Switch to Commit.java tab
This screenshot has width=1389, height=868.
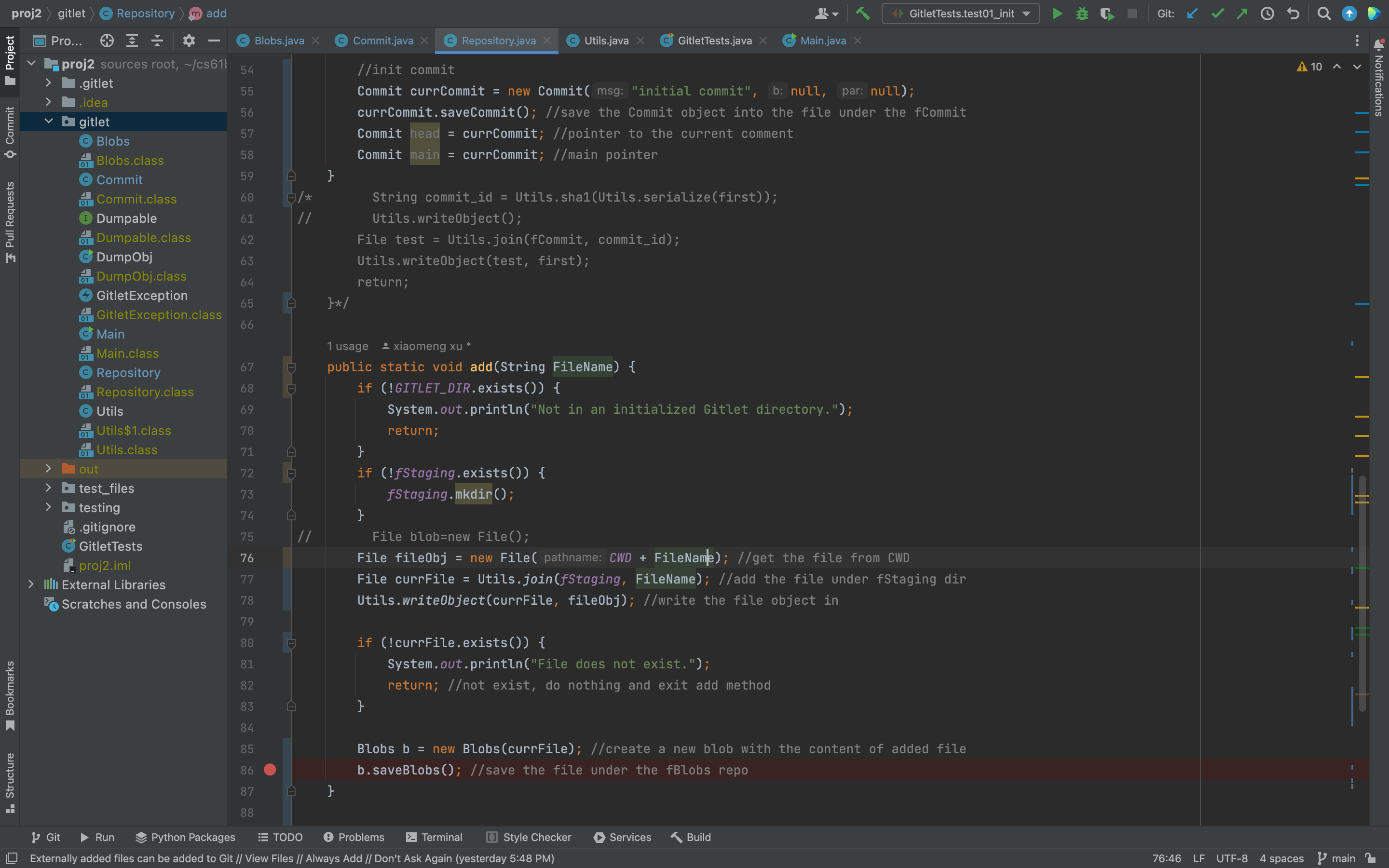[x=382, y=41]
